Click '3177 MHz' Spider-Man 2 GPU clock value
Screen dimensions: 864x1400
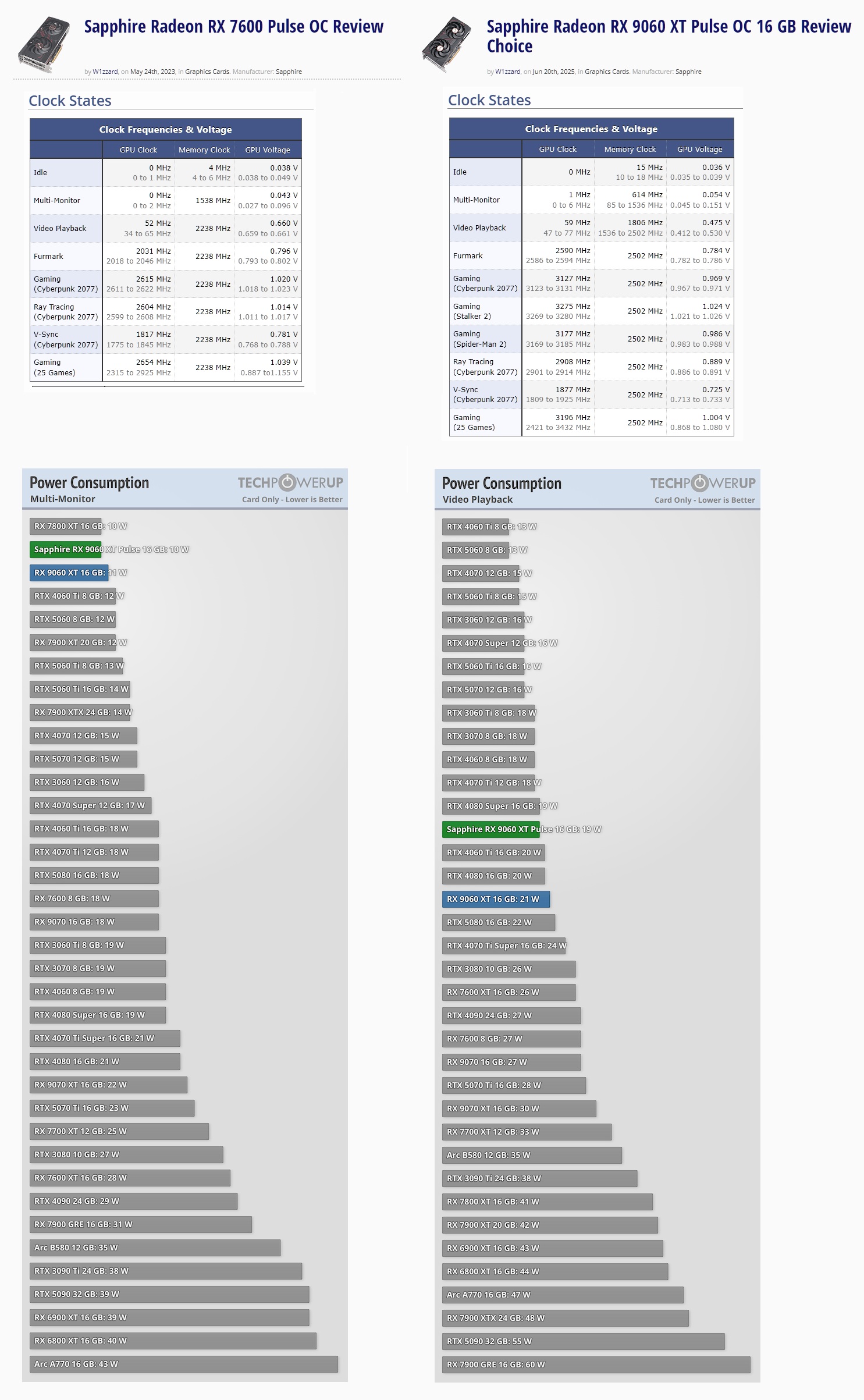(x=573, y=333)
